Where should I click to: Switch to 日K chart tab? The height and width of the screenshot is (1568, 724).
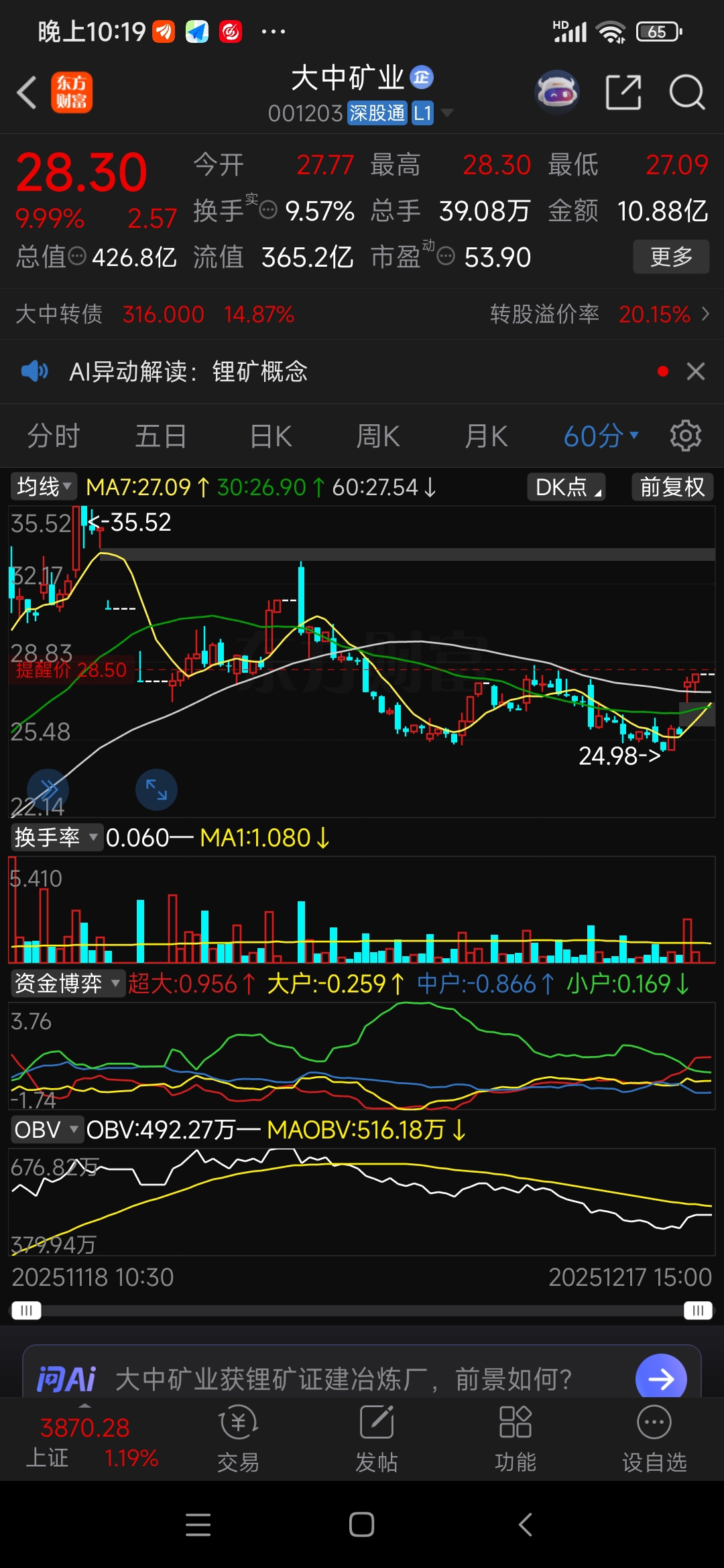271,436
